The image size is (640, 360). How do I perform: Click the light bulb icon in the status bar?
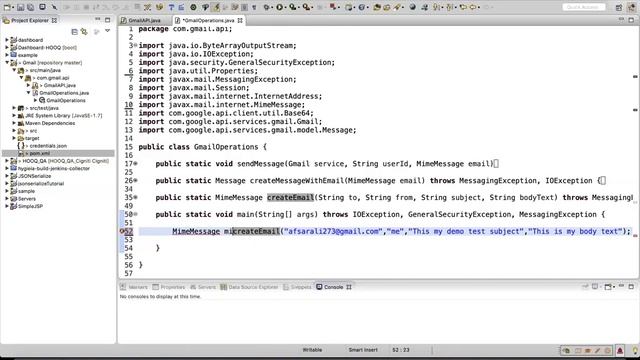(x=635, y=350)
